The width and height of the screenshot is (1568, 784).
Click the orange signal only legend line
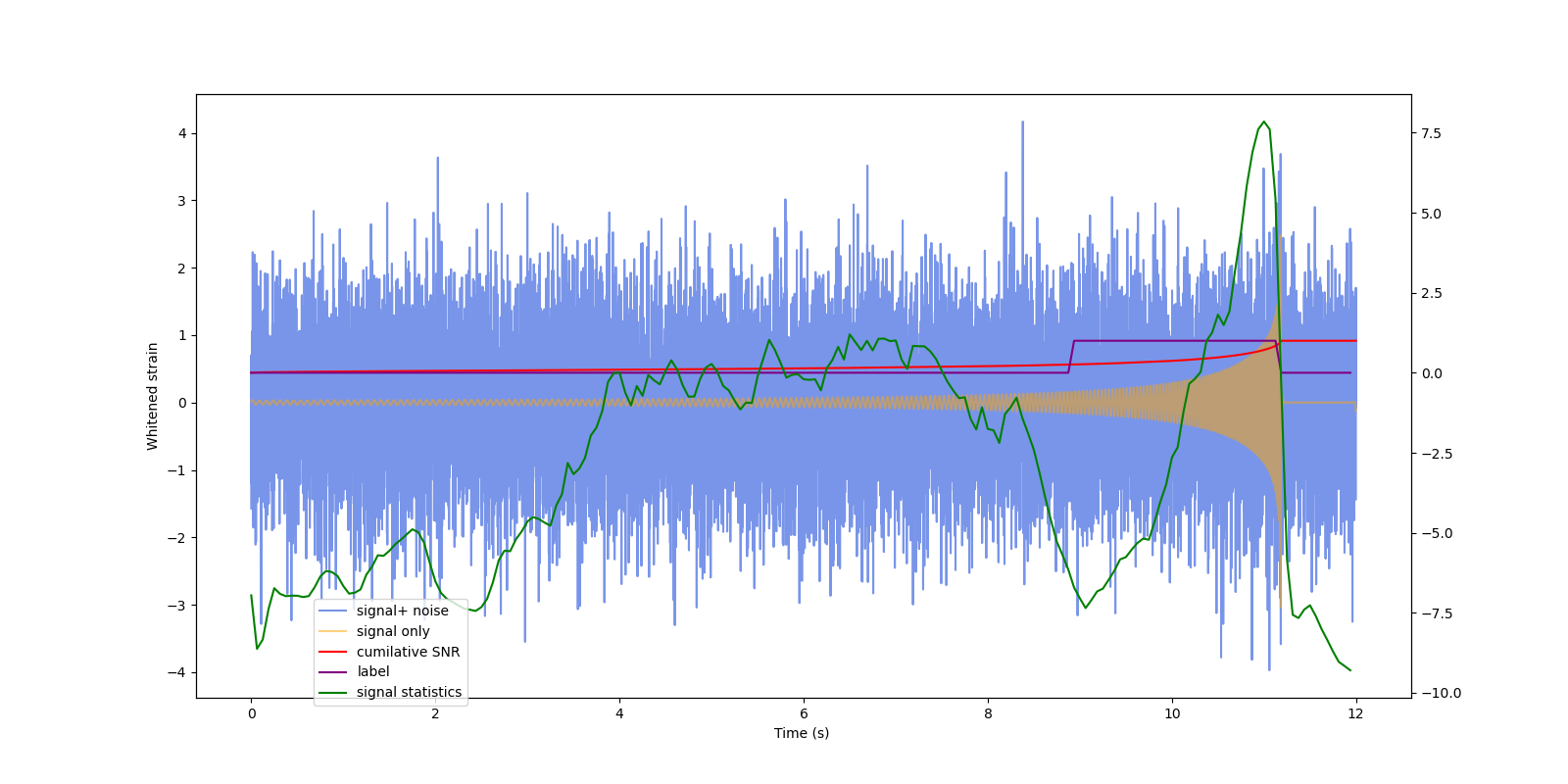333,631
